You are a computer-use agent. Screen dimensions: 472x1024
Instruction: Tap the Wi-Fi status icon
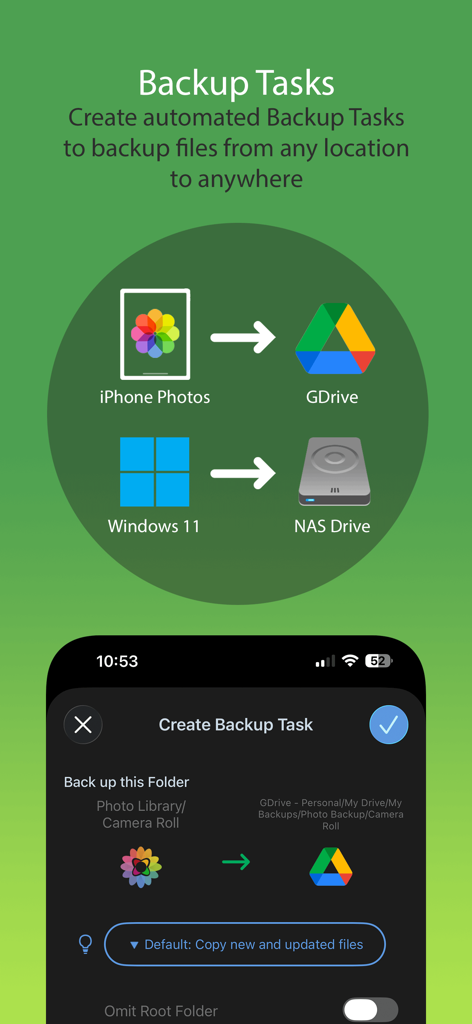(351, 661)
